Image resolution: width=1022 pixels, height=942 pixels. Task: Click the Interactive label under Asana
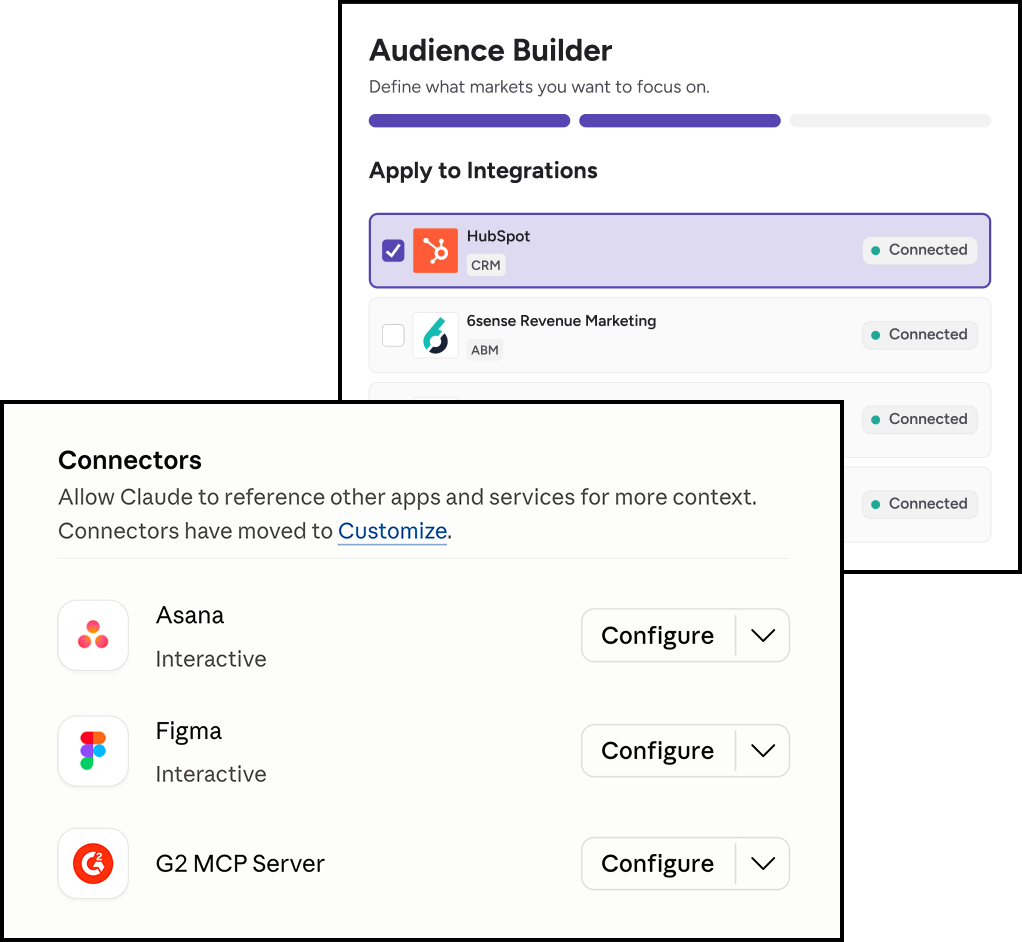pyautogui.click(x=211, y=658)
